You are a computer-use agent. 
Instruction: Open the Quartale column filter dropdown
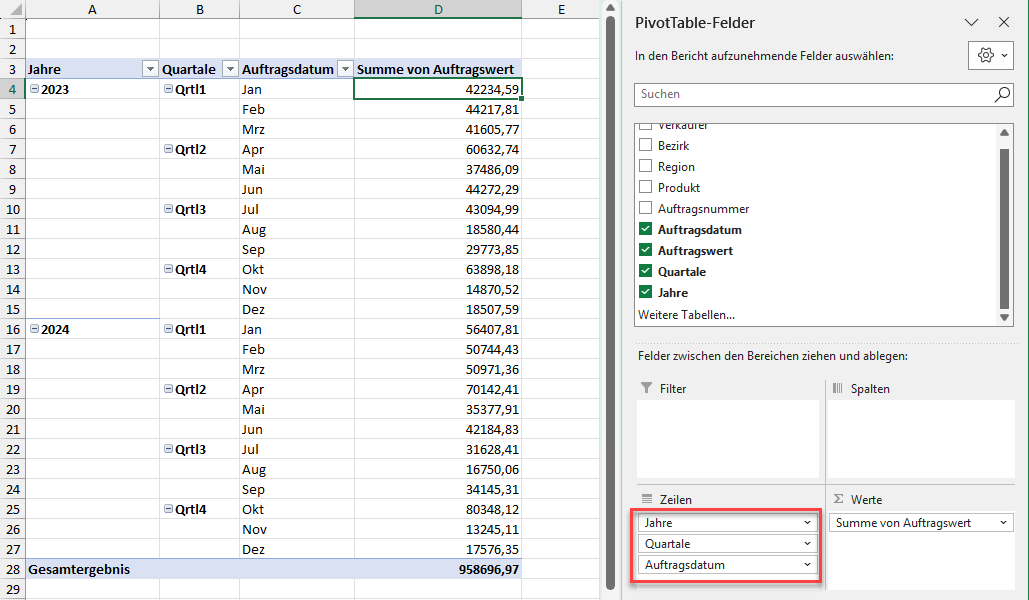click(x=230, y=69)
